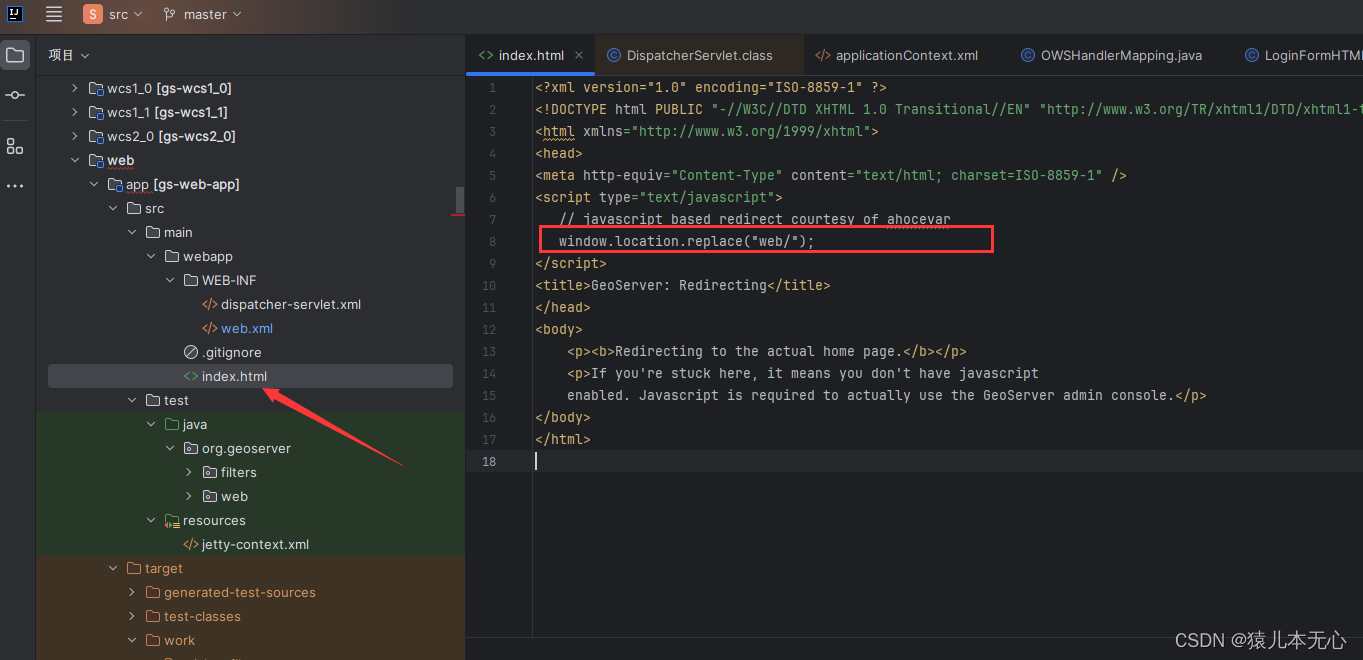Click the java test source folder icon
This screenshot has width=1363, height=660.
pos(172,424)
